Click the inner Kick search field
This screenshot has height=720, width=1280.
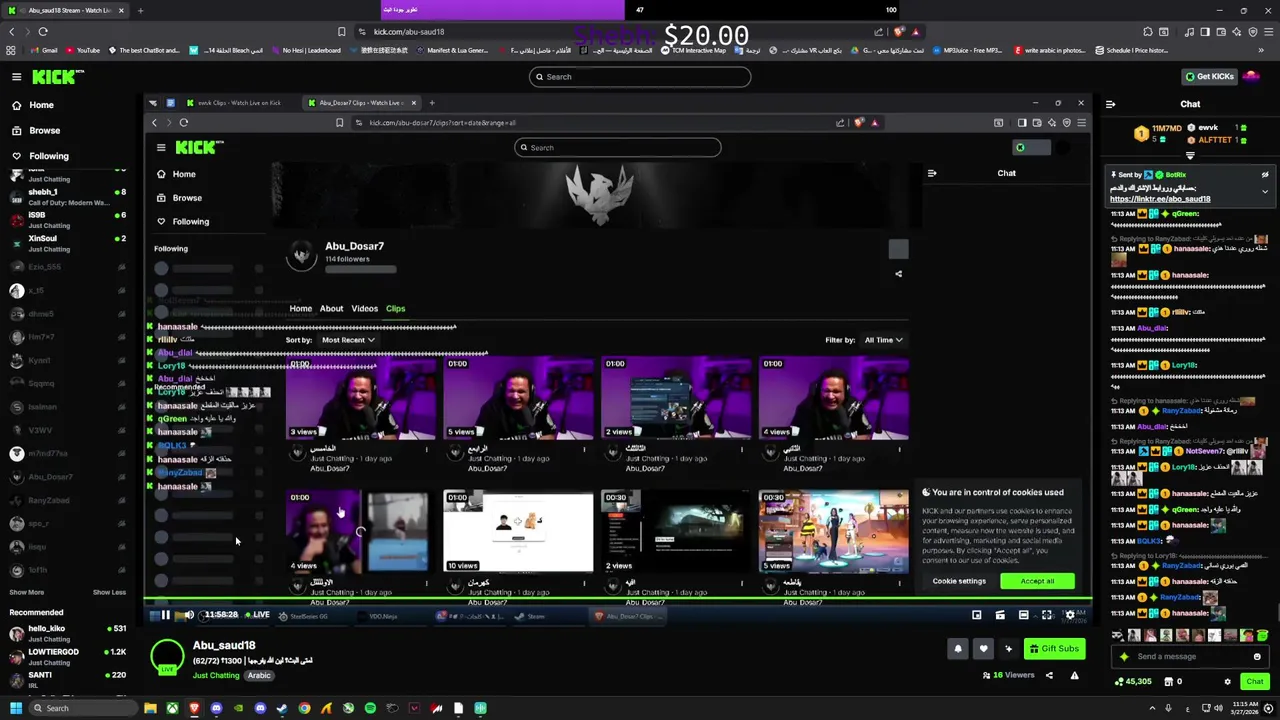[x=617, y=148]
